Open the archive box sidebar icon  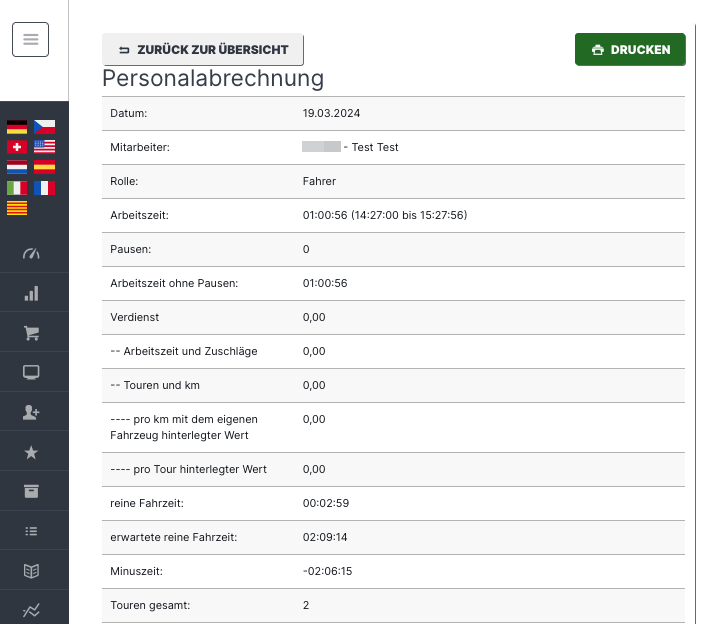coord(31,491)
